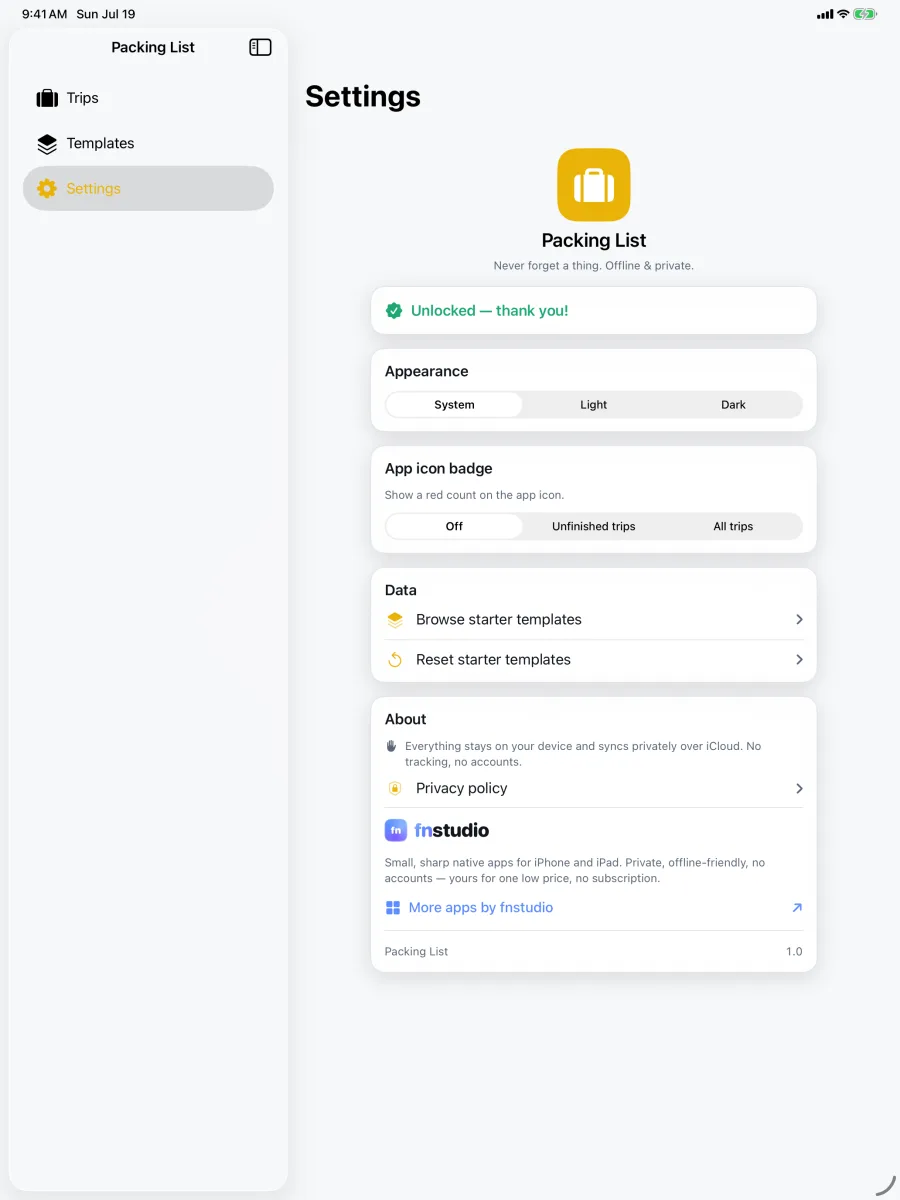Click the 9:41 AM clock in status bar
Image resolution: width=900 pixels, height=1200 pixels.
(45, 14)
